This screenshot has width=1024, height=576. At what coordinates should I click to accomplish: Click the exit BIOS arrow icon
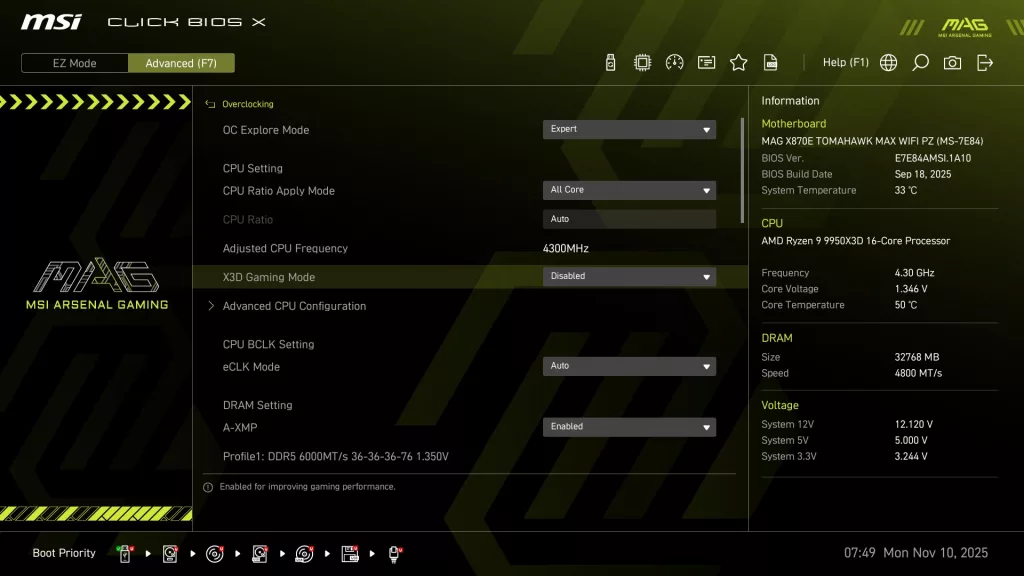point(985,61)
